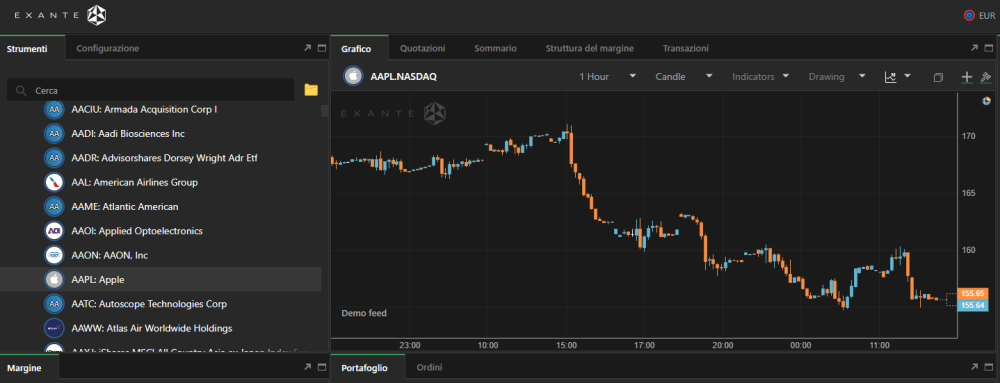Select AAON: AAON, Inc
The height and width of the screenshot is (383, 1000).
point(161,255)
